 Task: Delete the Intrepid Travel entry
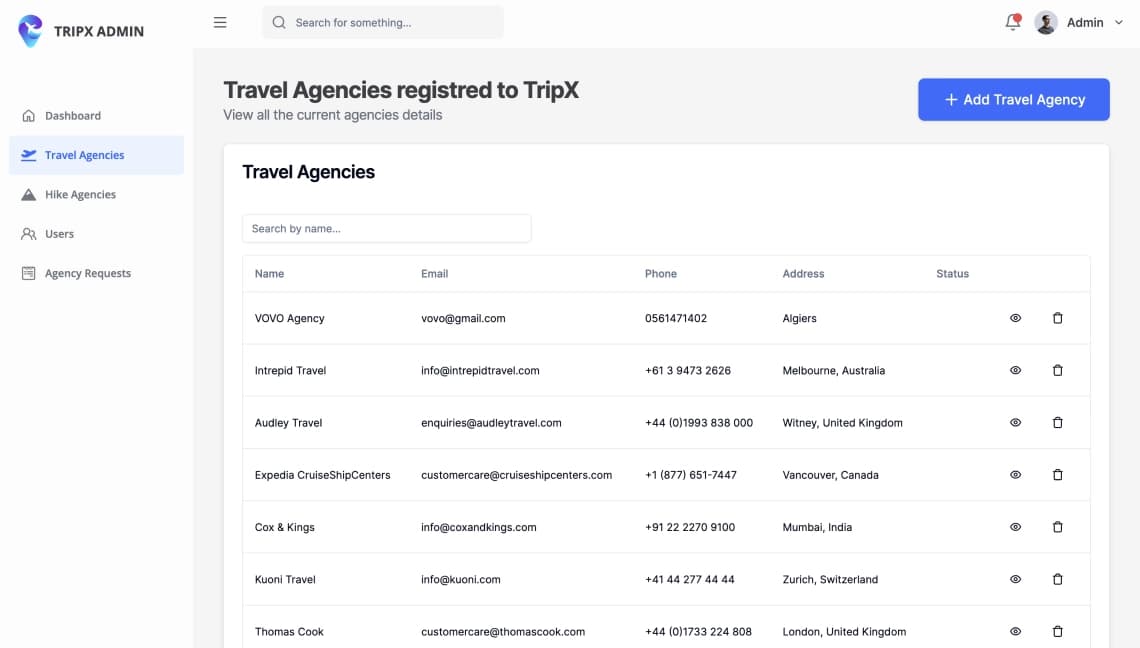(1057, 370)
